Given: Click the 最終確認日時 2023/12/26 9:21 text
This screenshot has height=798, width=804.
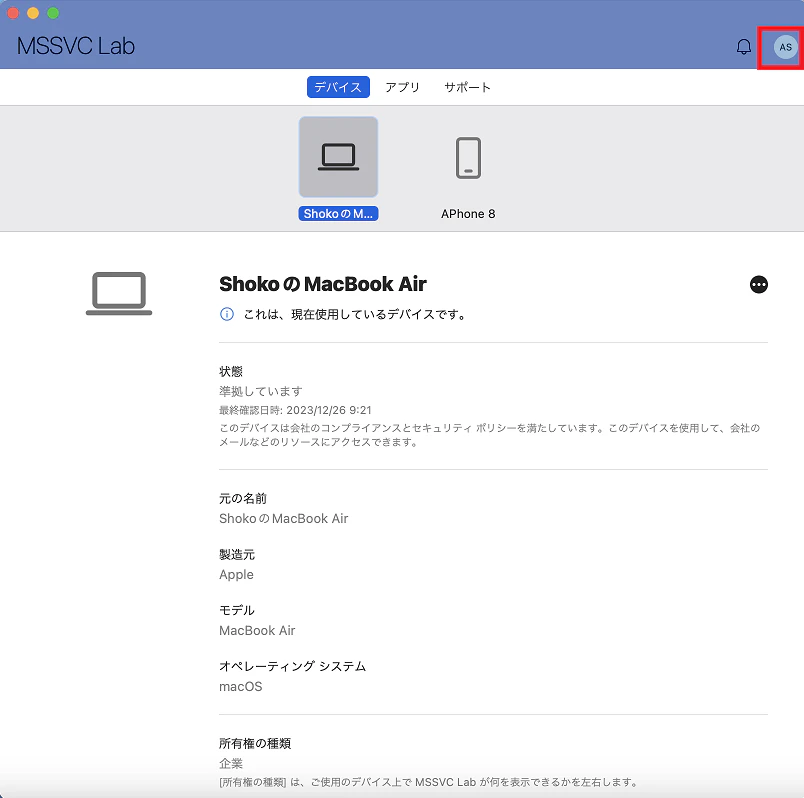Looking at the screenshot, I should (x=295, y=410).
